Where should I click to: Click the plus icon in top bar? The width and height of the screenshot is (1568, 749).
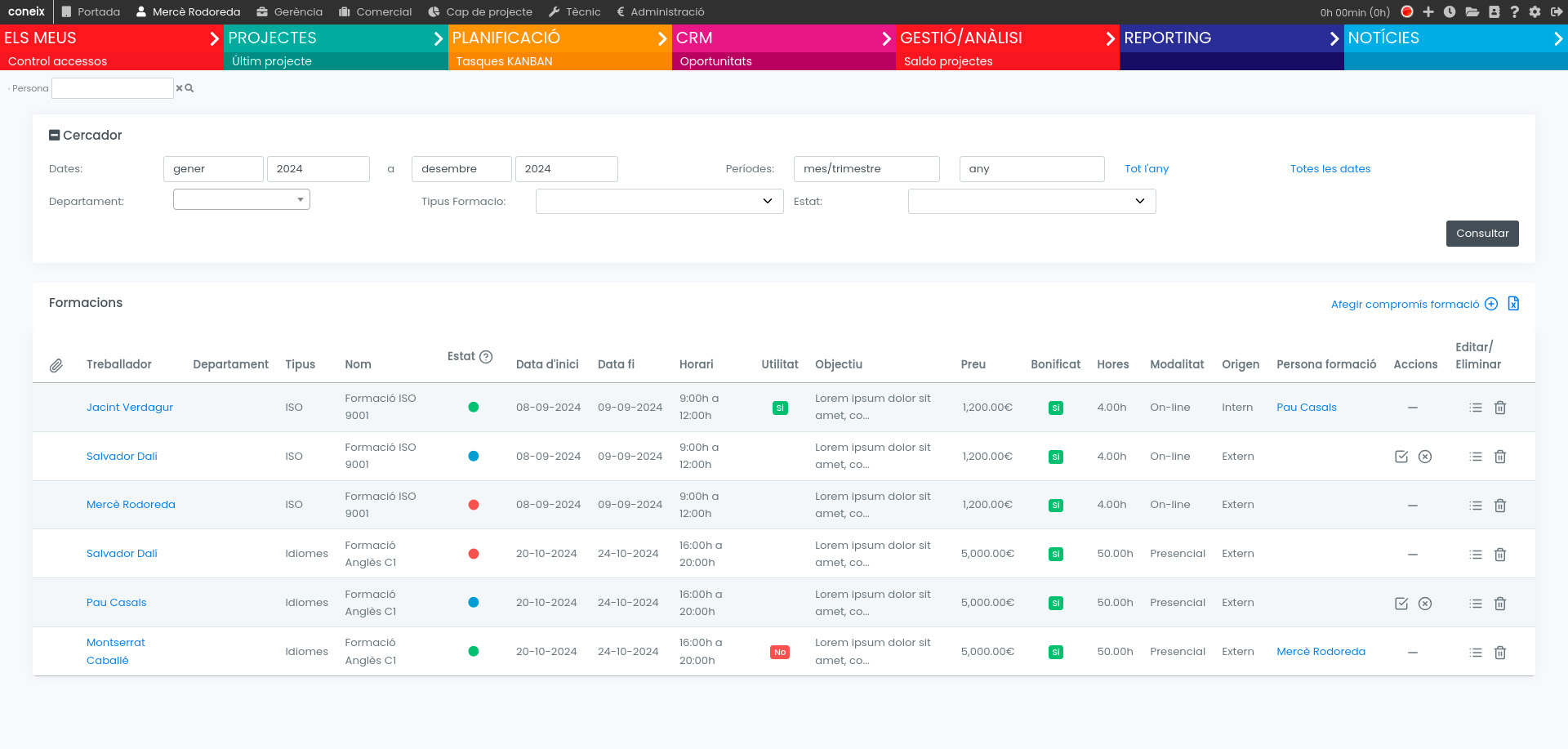point(1428,11)
